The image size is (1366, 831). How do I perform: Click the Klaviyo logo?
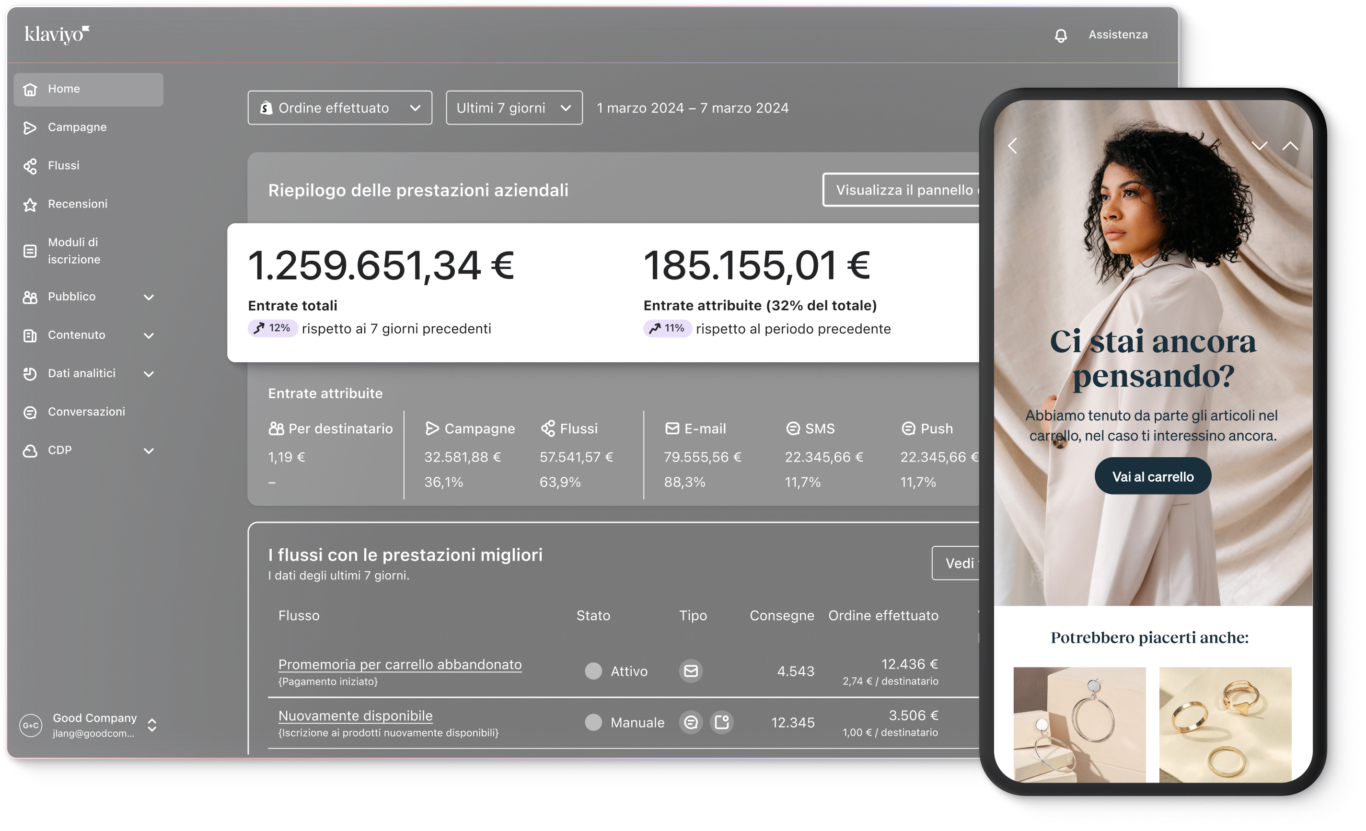pos(56,34)
